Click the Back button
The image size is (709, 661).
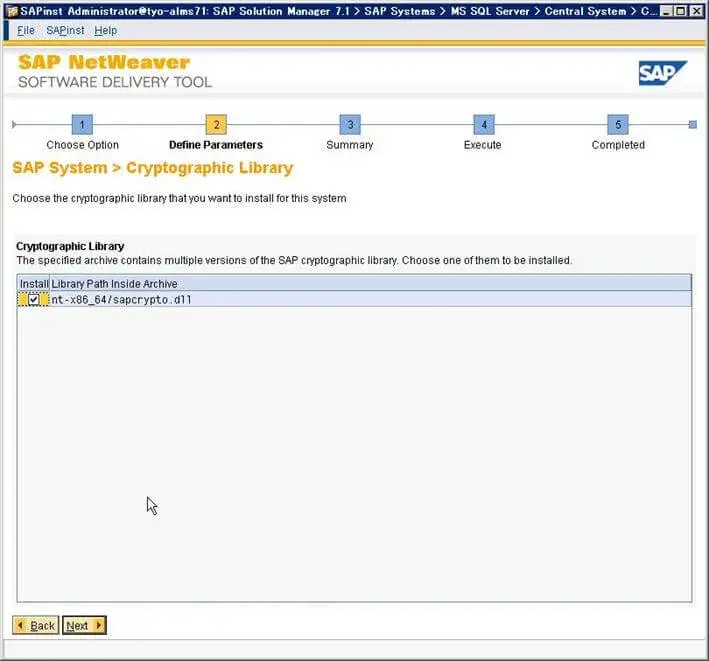36,625
